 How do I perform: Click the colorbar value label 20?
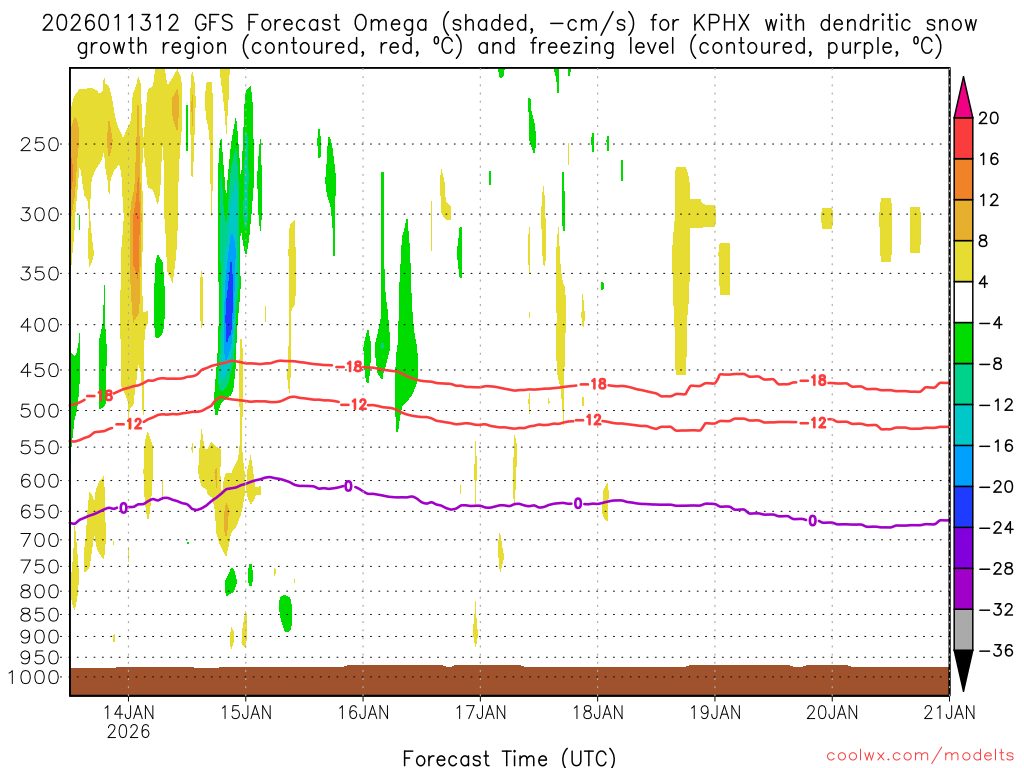click(x=989, y=118)
